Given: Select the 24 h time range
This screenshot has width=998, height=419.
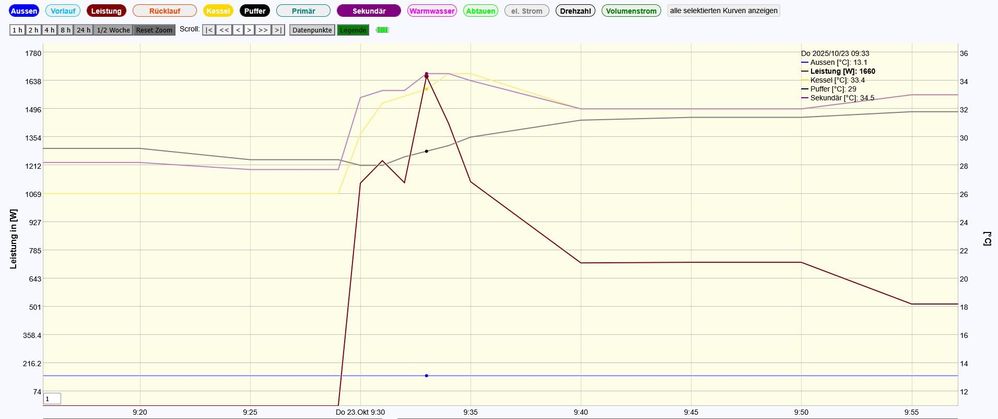Looking at the screenshot, I should tap(82, 30).
